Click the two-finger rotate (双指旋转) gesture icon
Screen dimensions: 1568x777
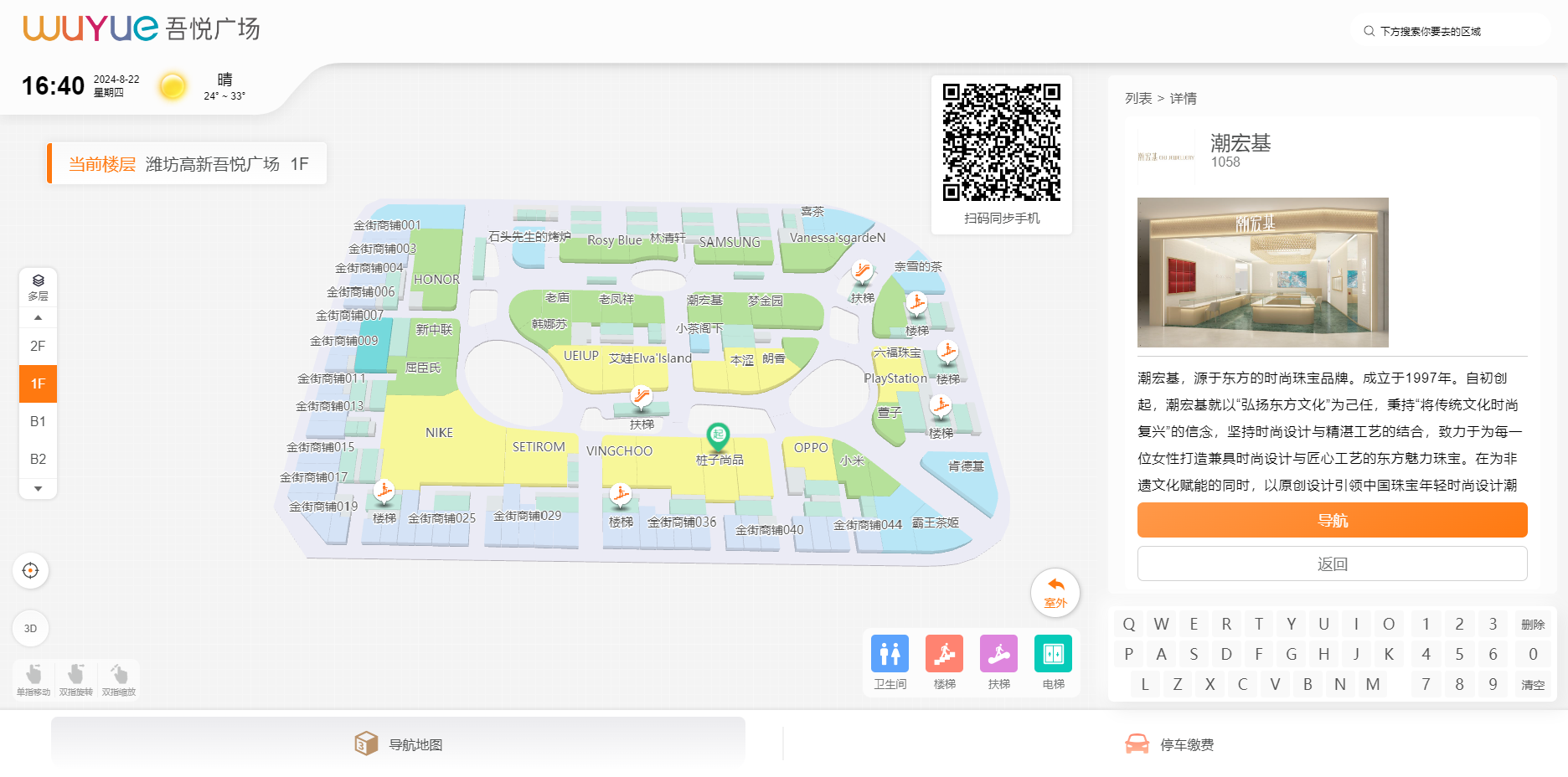point(76,679)
